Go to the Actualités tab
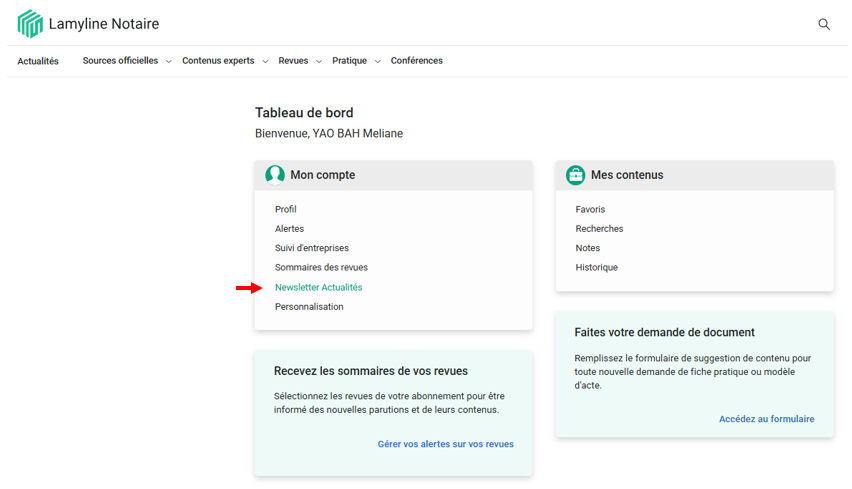852x489 pixels. pos(38,61)
